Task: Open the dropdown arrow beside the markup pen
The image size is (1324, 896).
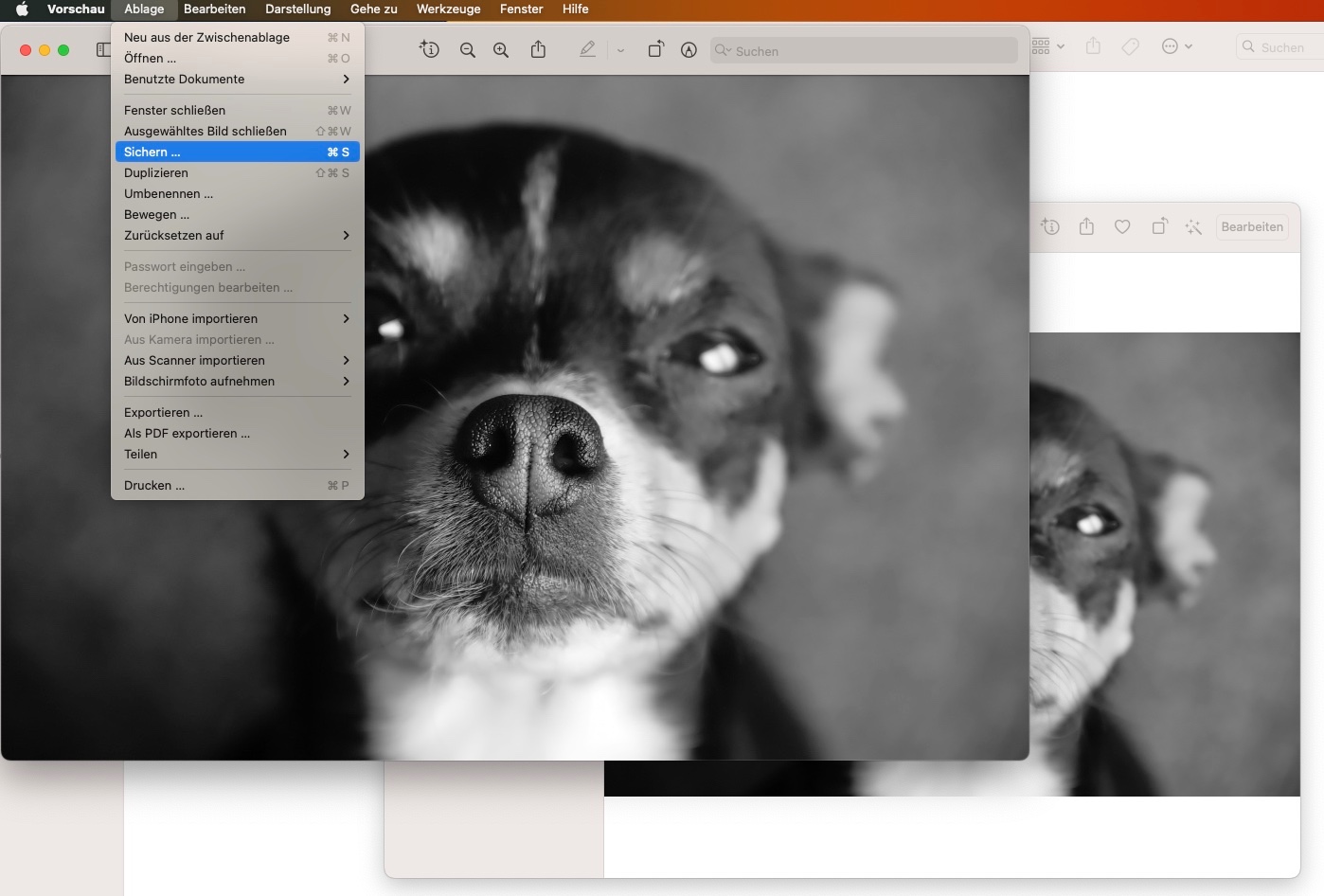Action: click(620, 50)
